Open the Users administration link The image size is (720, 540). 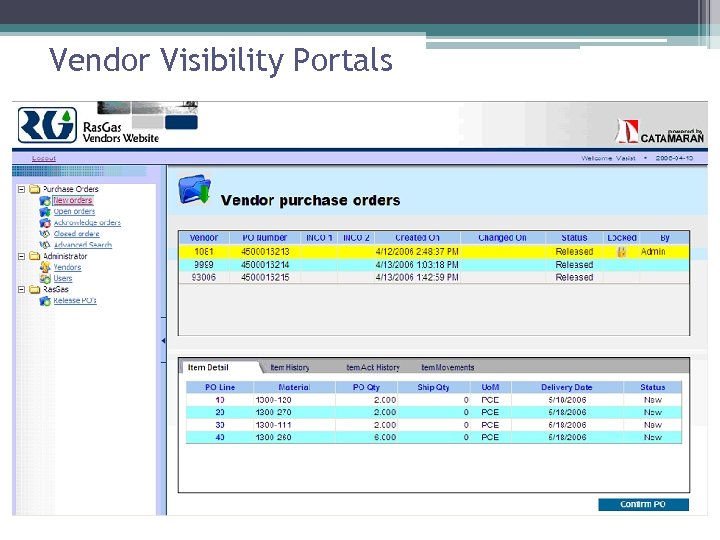(x=63, y=278)
